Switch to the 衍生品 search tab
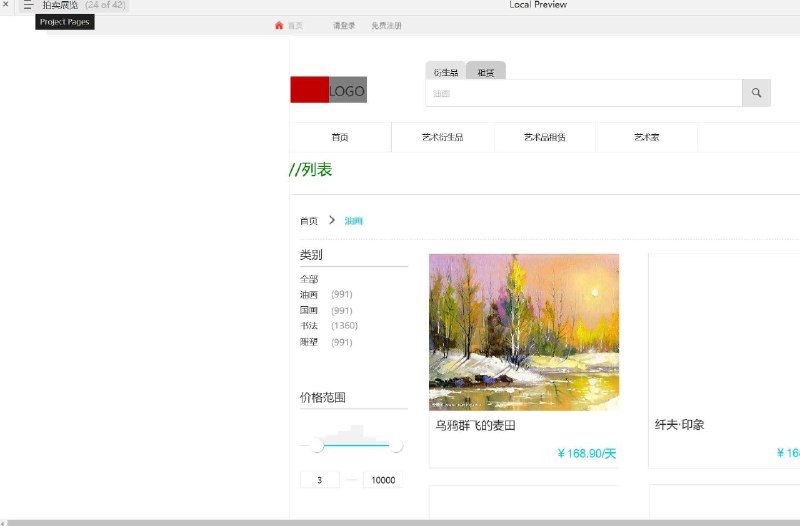The height and width of the screenshot is (526, 800). pos(446,72)
